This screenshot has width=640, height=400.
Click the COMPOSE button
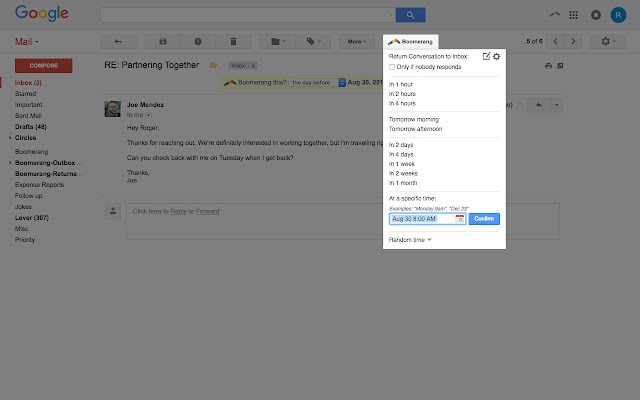tap(44, 65)
